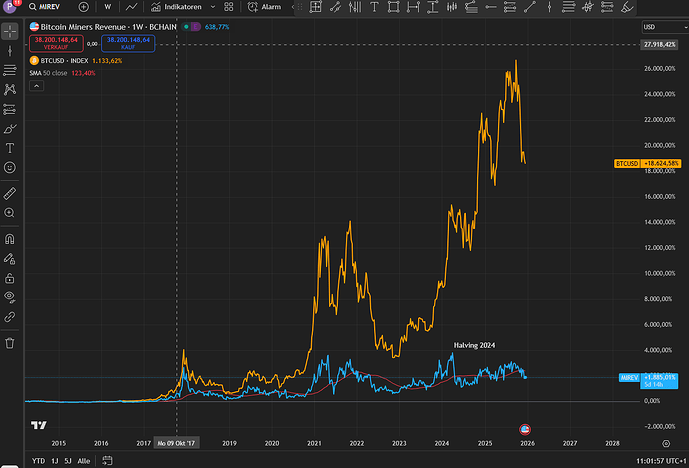
Task: Open the Alarm menu
Action: (264, 7)
